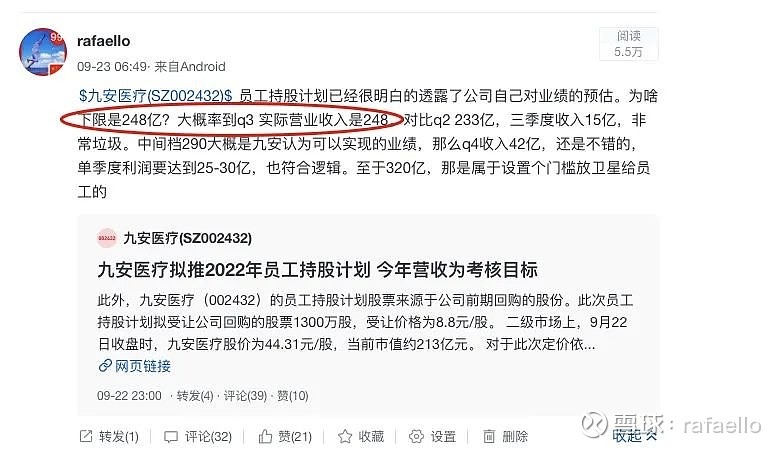The height and width of the screenshot is (449, 784).
Task: Click the star favorite icon
Action: (x=345, y=436)
